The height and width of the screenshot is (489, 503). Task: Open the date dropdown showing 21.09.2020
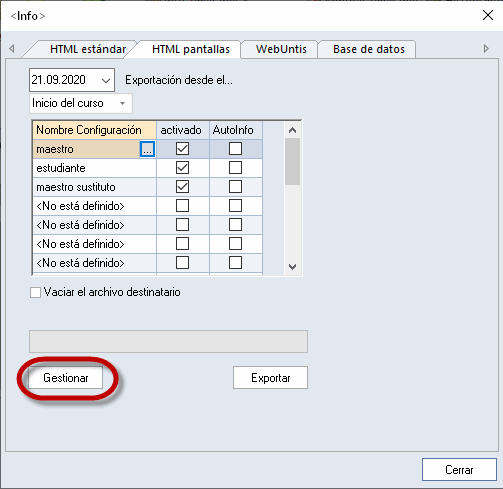point(106,80)
